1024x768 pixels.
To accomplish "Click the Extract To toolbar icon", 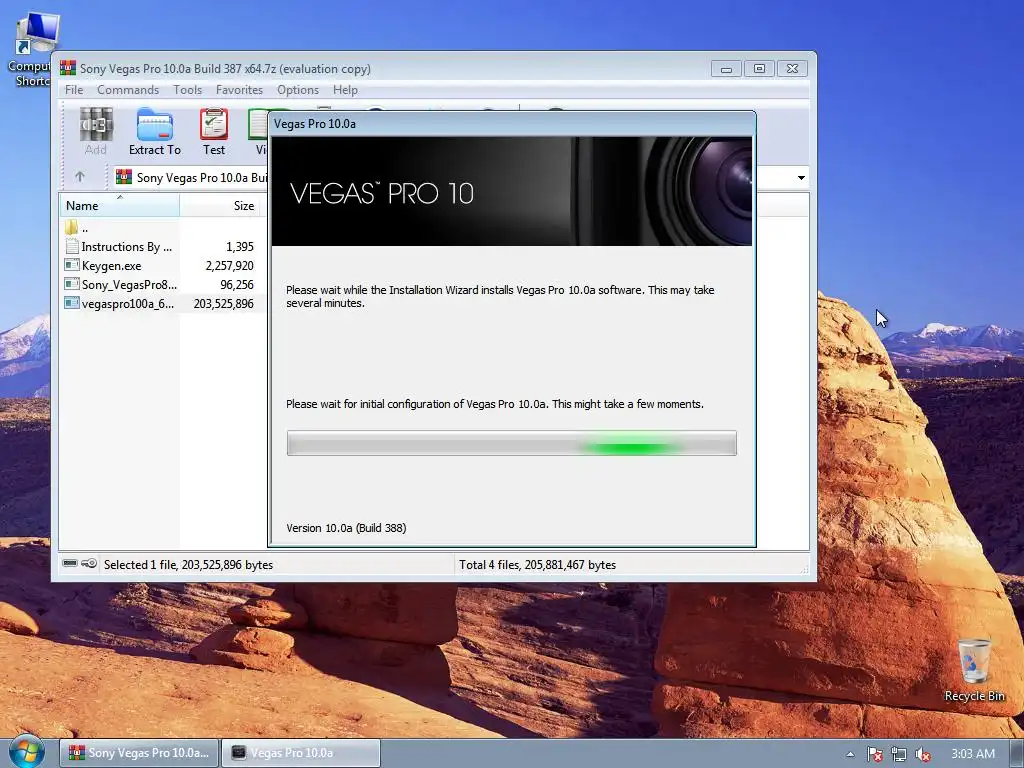I will tap(155, 131).
